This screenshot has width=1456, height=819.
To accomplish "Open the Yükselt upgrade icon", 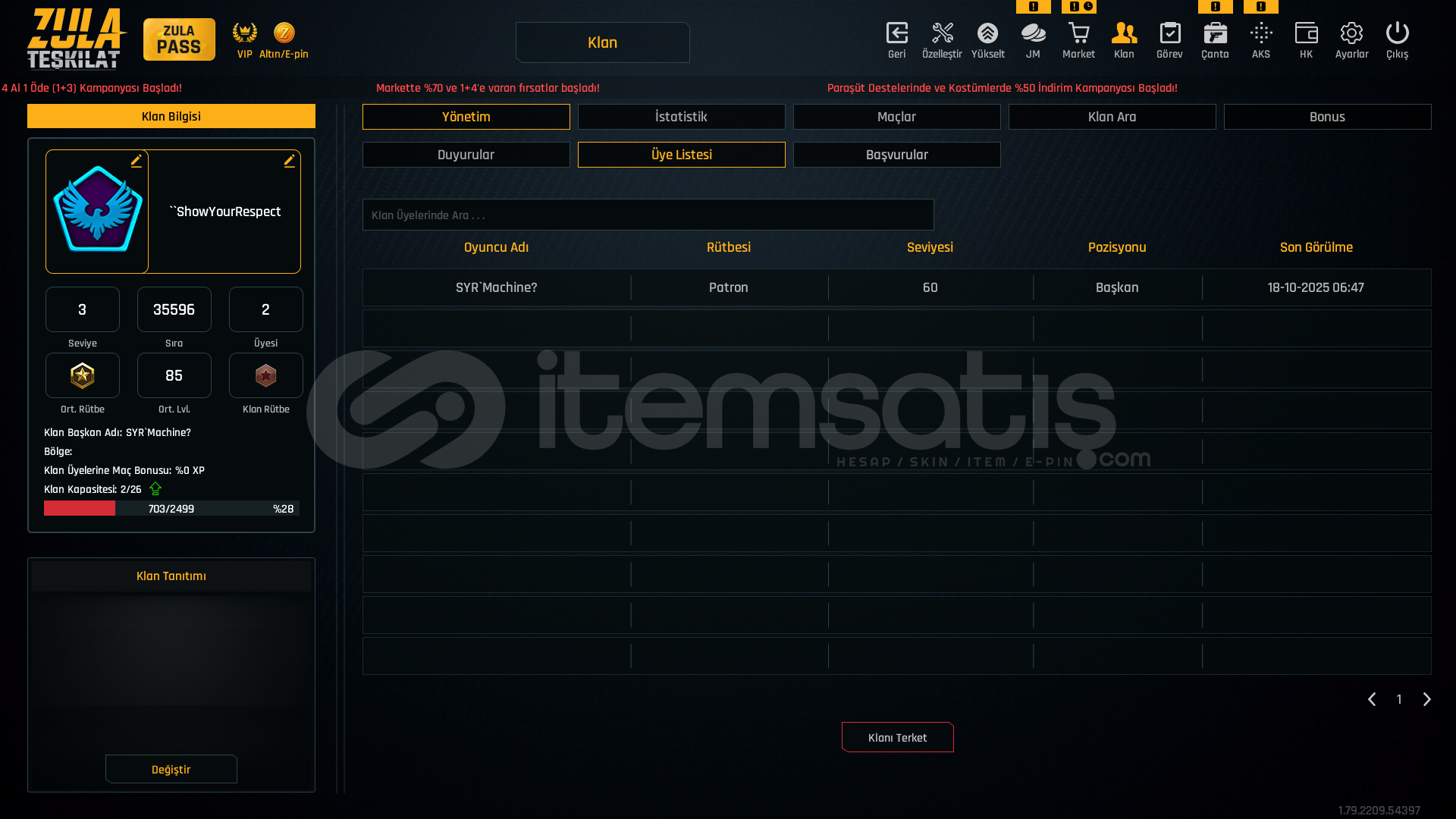I will pos(987,34).
